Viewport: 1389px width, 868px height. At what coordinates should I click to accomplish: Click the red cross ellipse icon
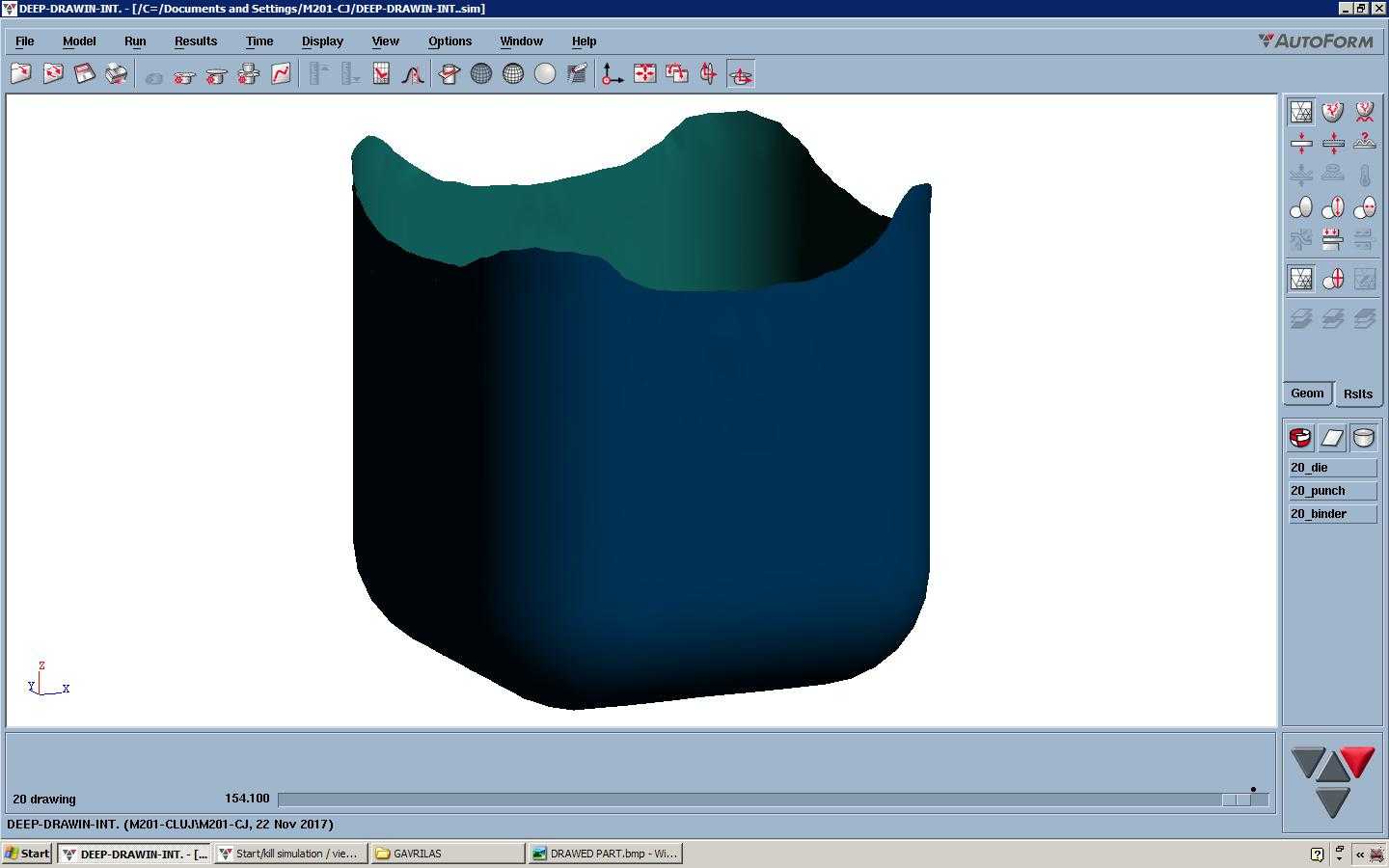(x=1333, y=280)
